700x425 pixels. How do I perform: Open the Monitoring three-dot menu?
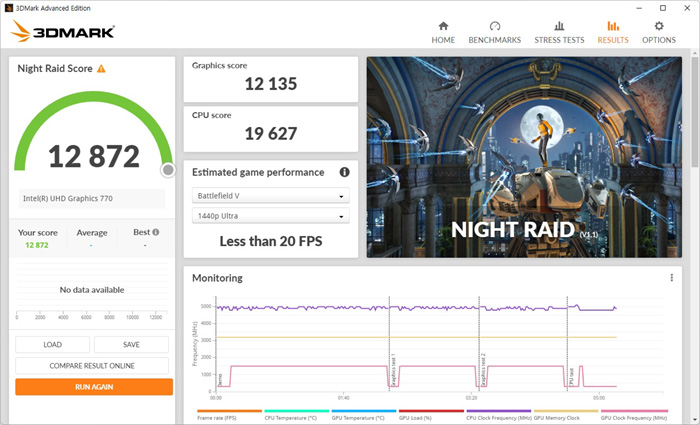tap(671, 278)
